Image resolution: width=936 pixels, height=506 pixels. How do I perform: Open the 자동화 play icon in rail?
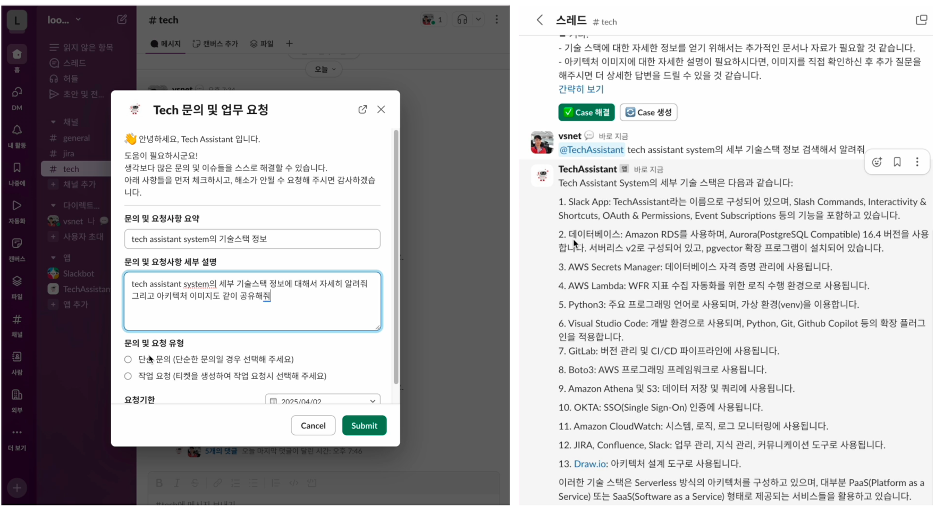coord(17,205)
